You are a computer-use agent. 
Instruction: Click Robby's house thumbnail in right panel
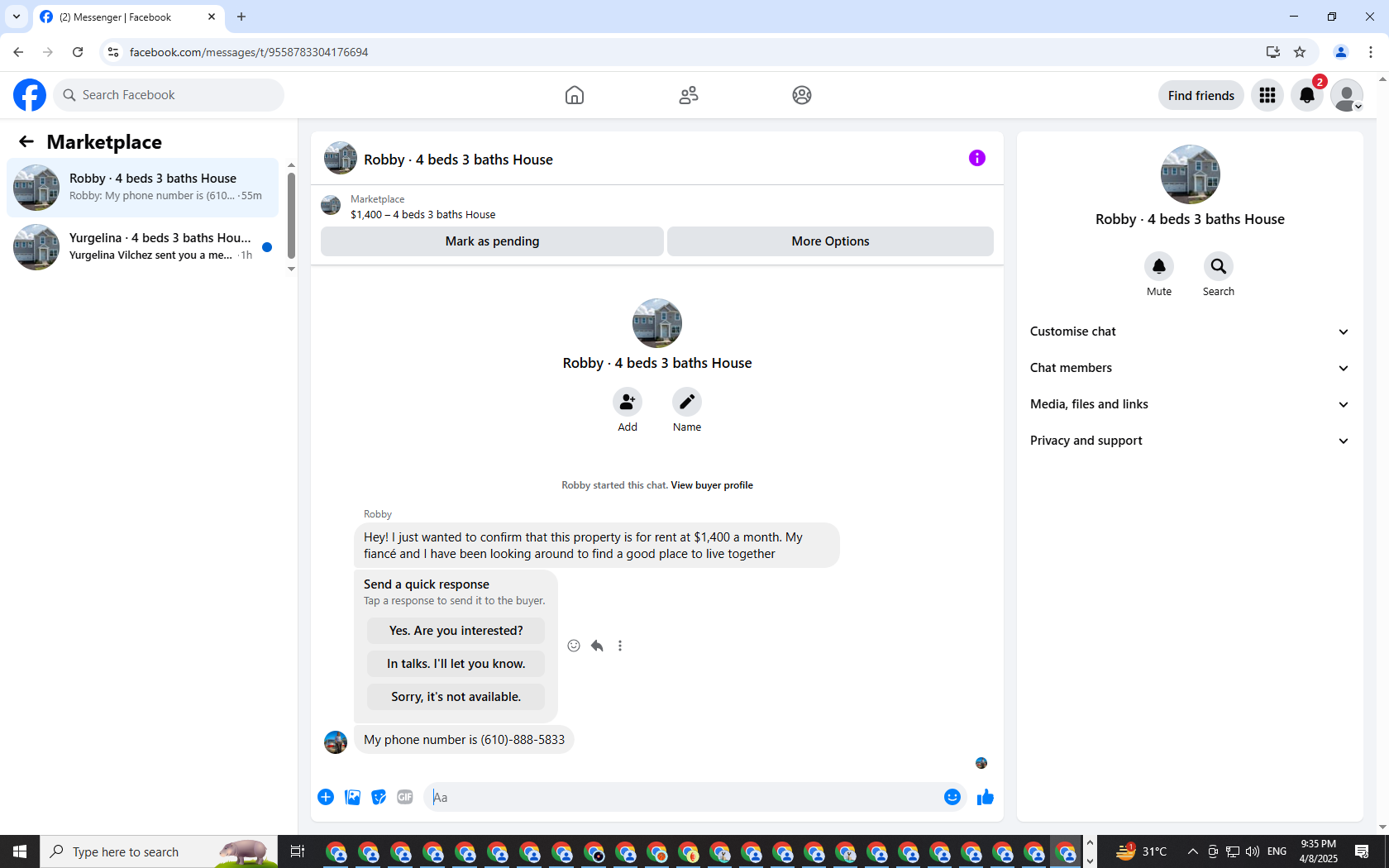click(x=1190, y=174)
